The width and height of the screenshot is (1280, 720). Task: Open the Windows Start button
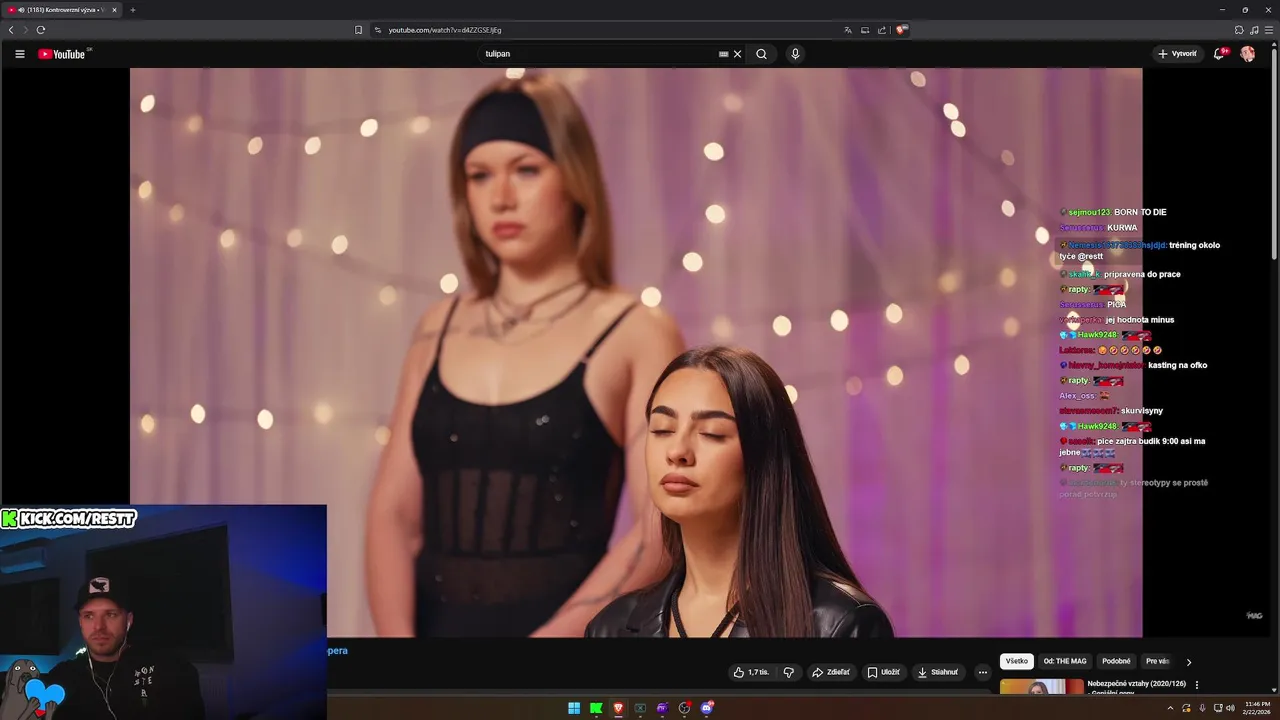coord(574,708)
